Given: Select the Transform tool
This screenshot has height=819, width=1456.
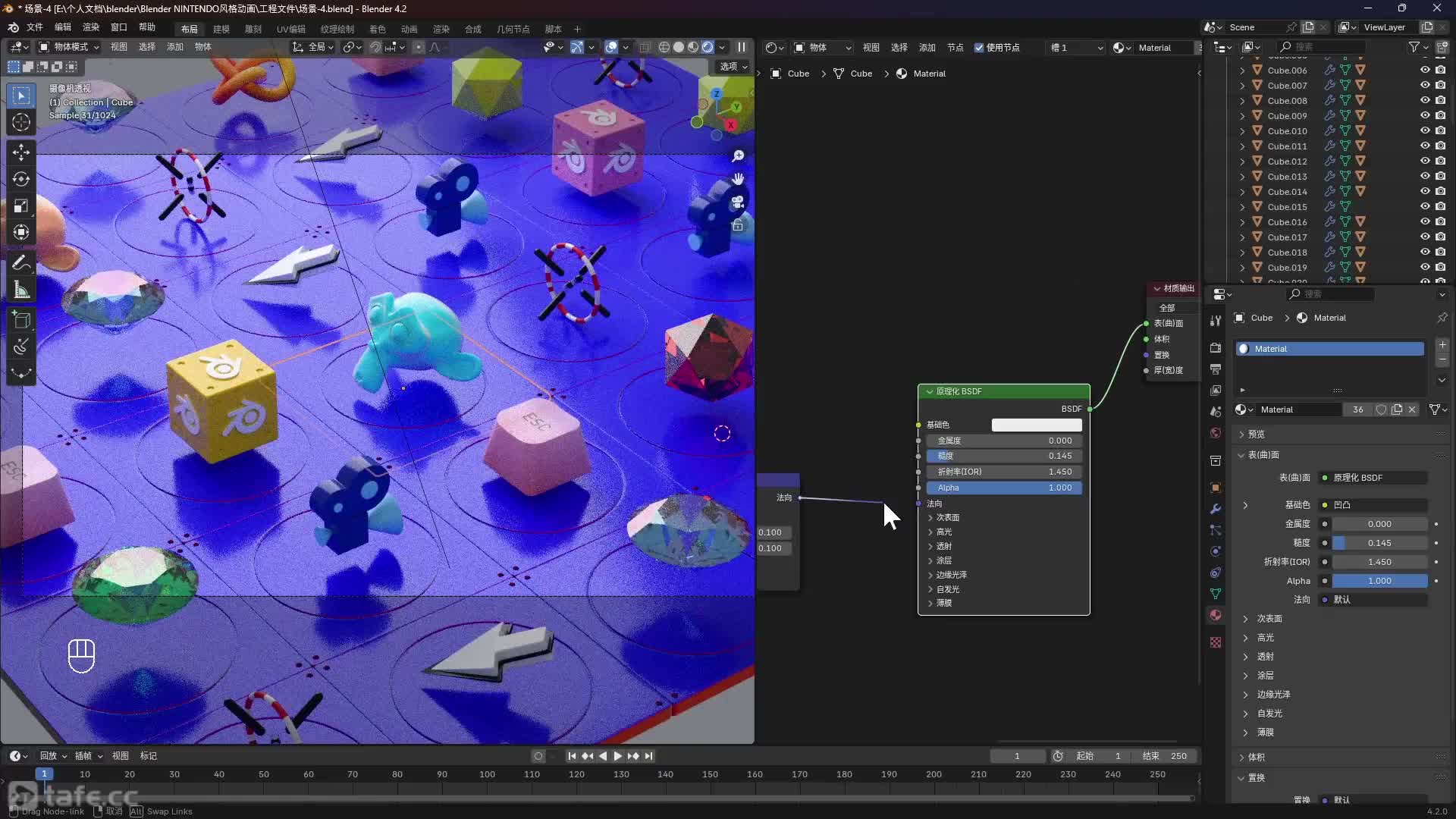Looking at the screenshot, I should click(x=21, y=232).
